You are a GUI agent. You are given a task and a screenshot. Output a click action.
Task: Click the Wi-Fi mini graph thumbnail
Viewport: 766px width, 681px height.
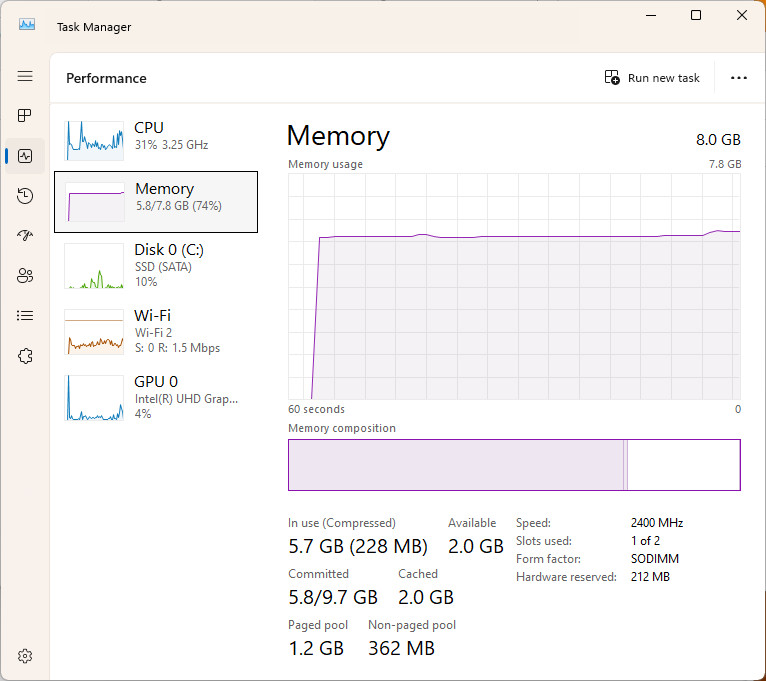pyautogui.click(x=94, y=332)
